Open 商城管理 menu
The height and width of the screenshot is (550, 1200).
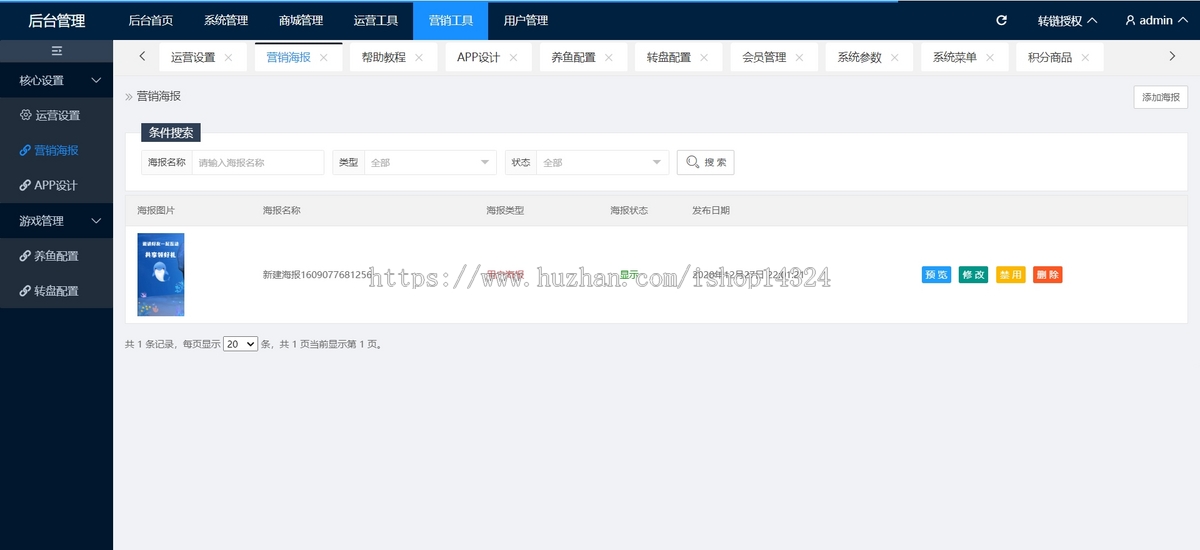click(x=301, y=20)
